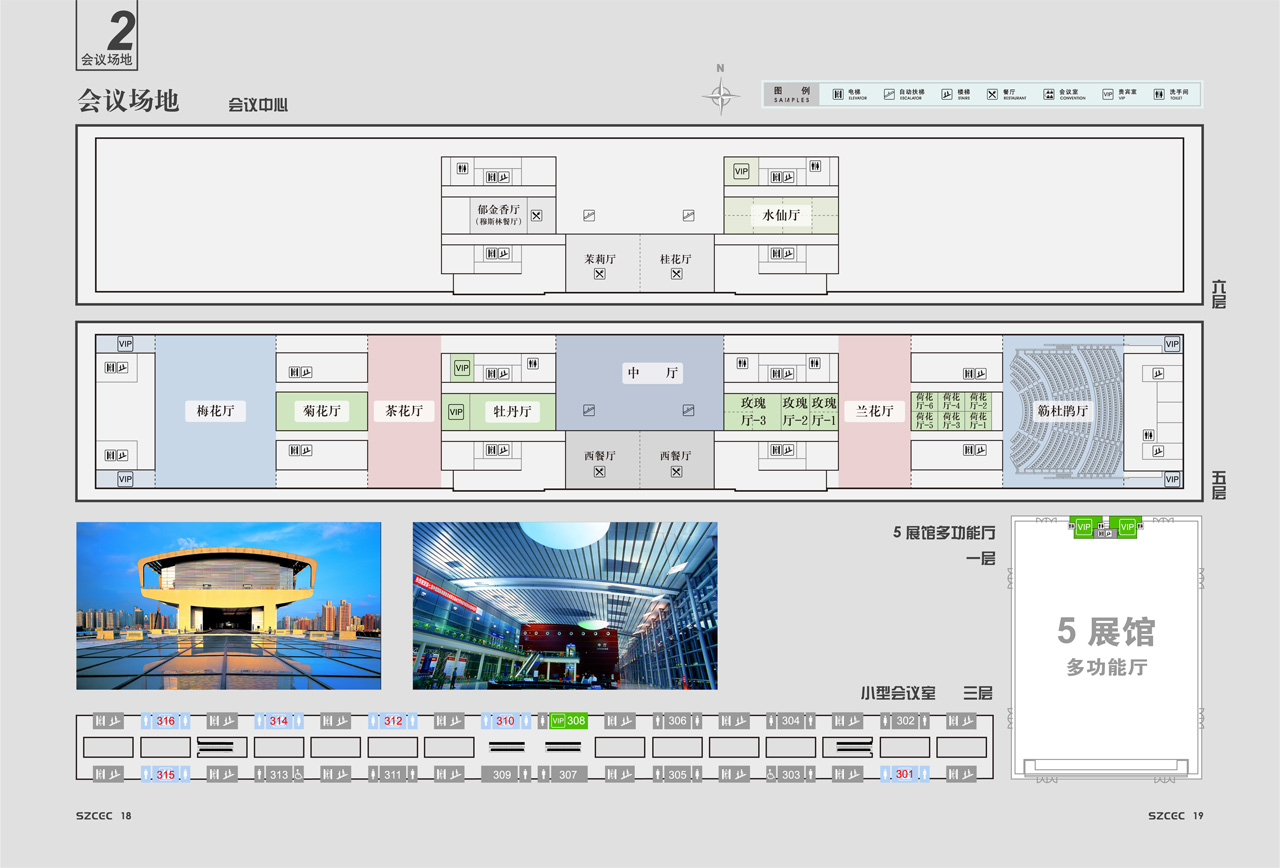Click meeting room number 316
Screen dimensions: 1280x868
pos(166,721)
